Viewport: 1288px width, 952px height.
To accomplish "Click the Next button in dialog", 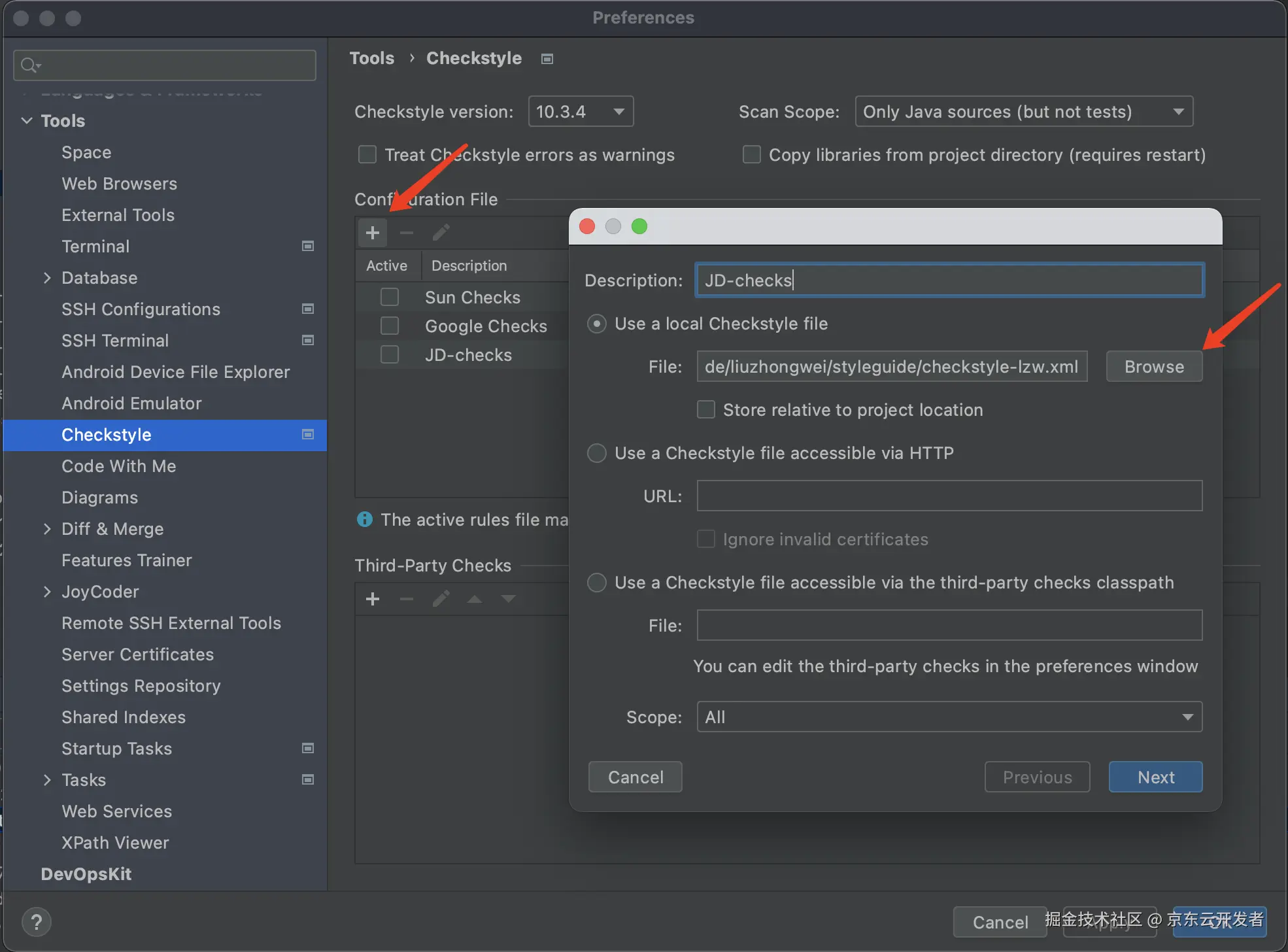I will pyautogui.click(x=1155, y=777).
